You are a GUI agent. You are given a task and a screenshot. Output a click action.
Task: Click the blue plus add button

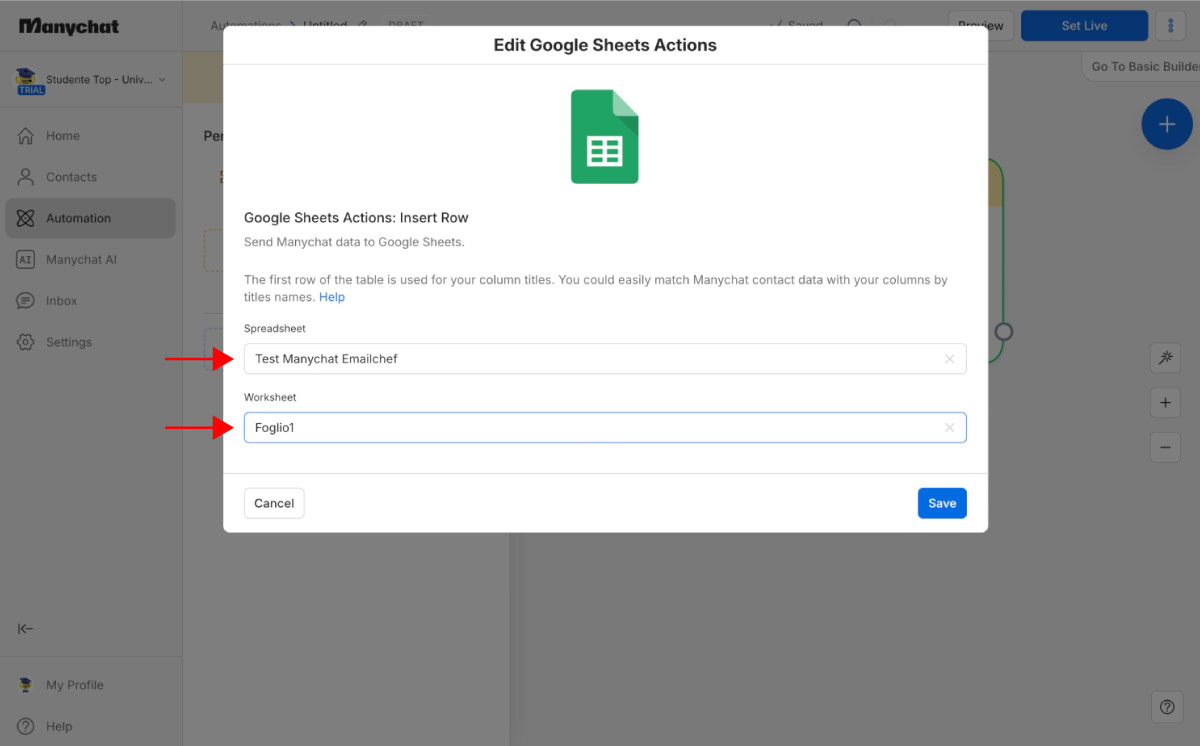1167,124
